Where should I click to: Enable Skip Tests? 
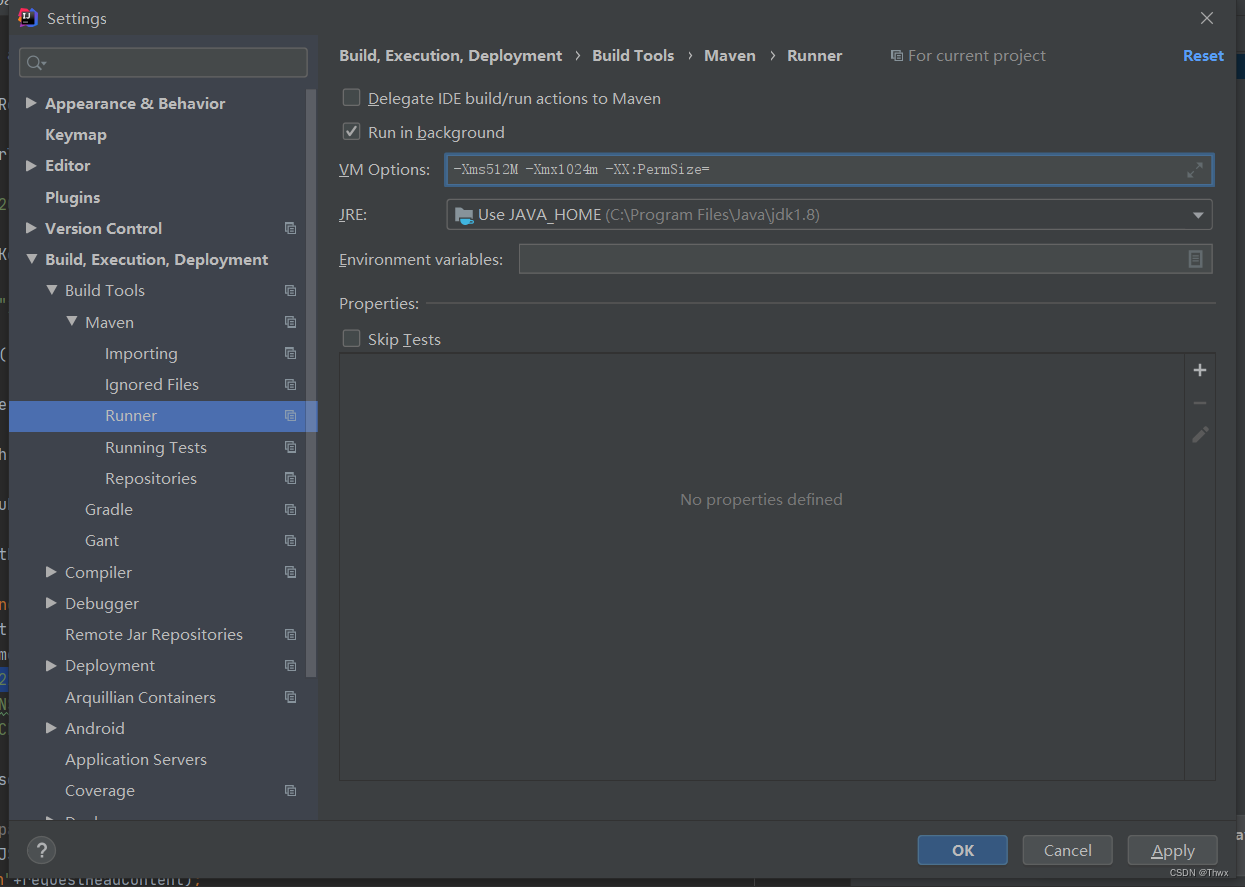(x=351, y=339)
